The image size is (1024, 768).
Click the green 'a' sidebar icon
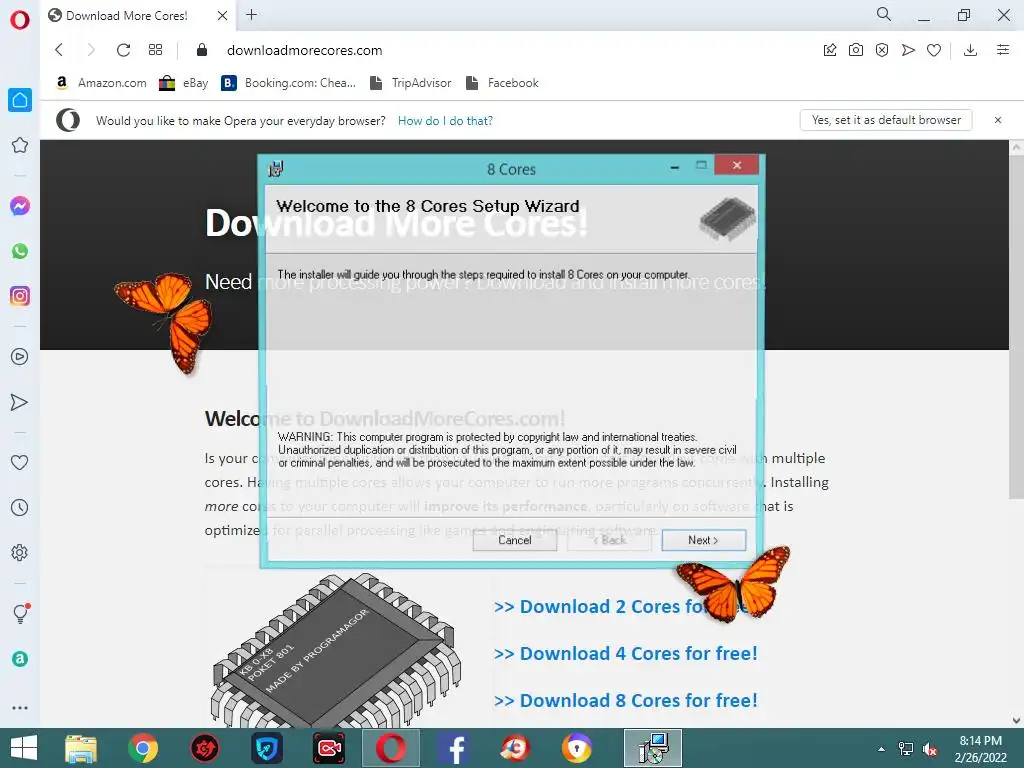(x=20, y=659)
